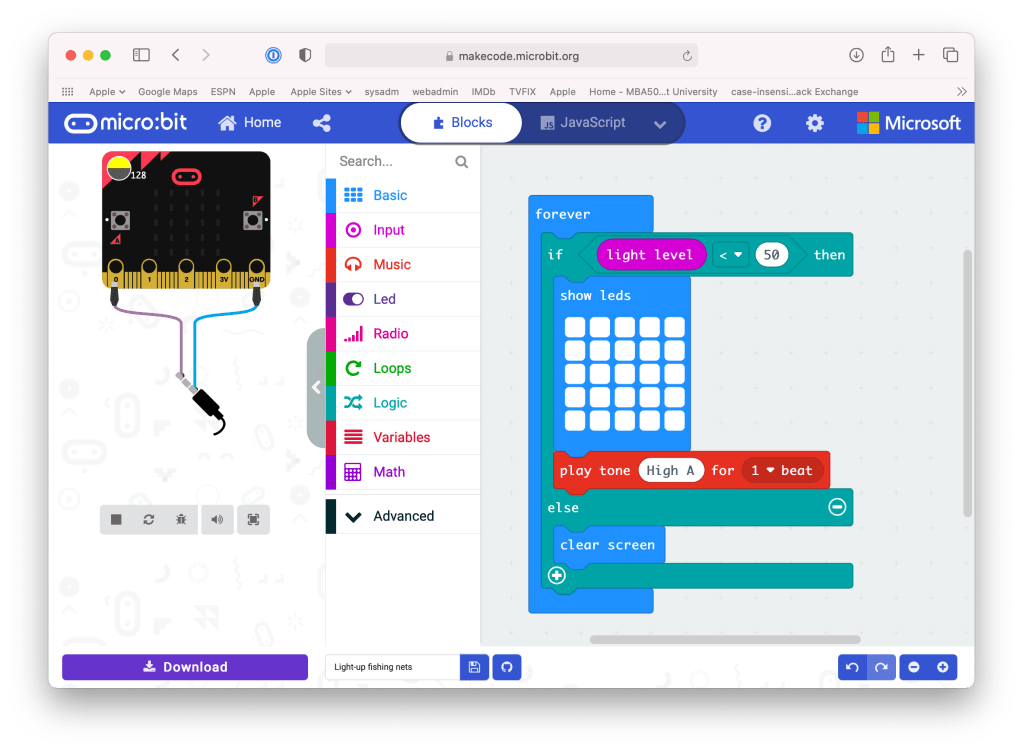Screen dimensions: 1023x752
Task: Open the Music blocks category
Action: pos(392,264)
